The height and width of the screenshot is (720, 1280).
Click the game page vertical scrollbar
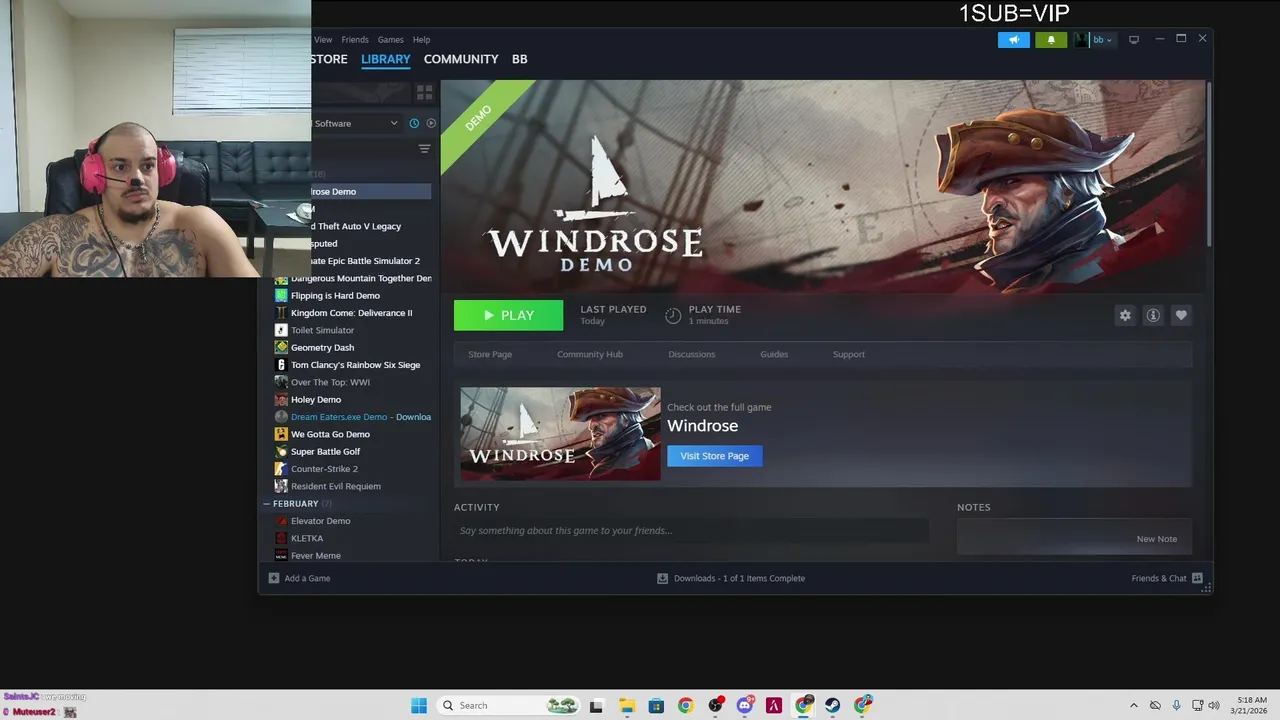pos(1209,165)
